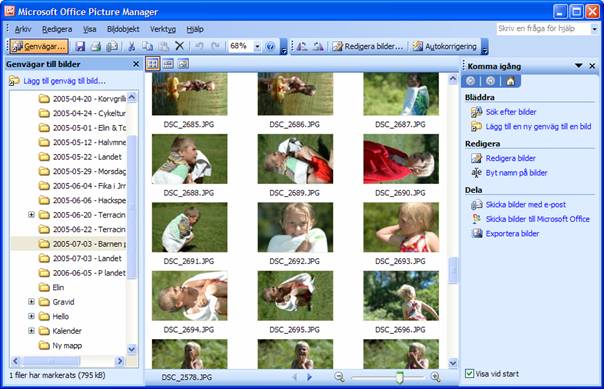Expand the 2005-06-20 - Terracin folder

[x=31, y=215]
